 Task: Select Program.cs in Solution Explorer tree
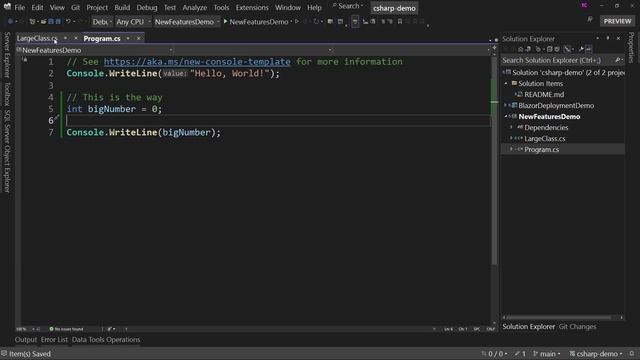pos(541,149)
